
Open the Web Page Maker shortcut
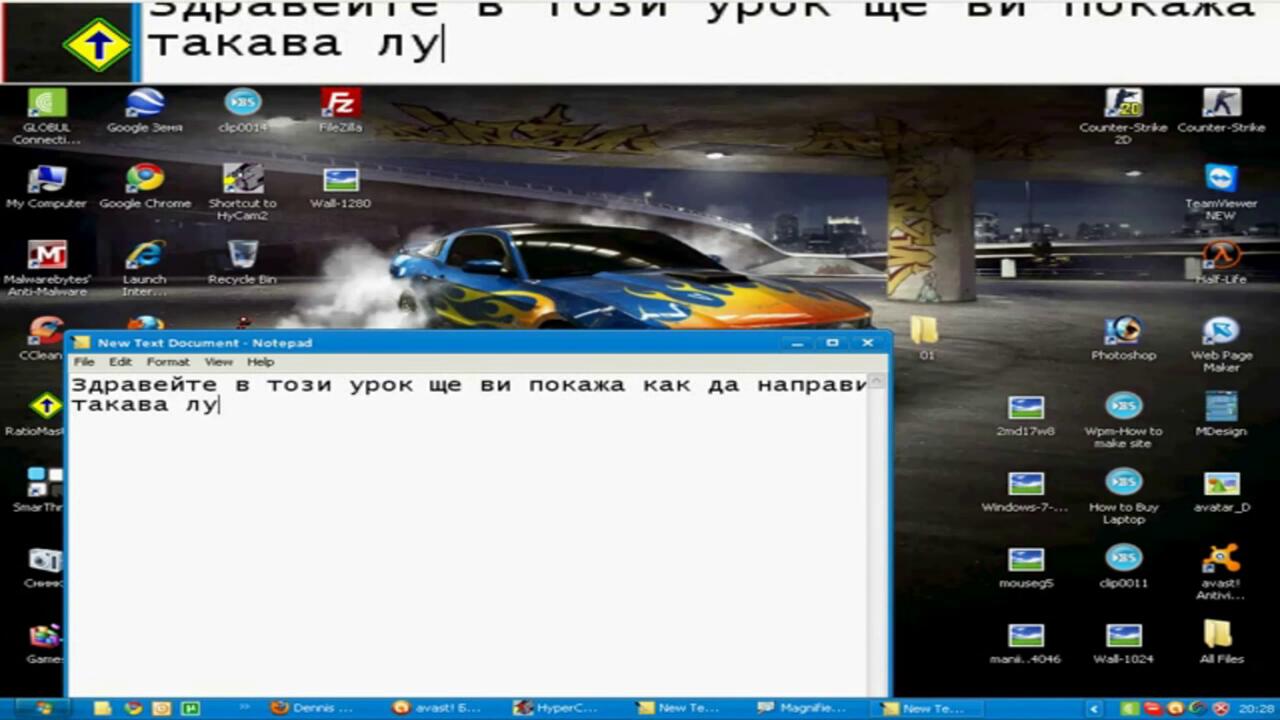click(1221, 332)
